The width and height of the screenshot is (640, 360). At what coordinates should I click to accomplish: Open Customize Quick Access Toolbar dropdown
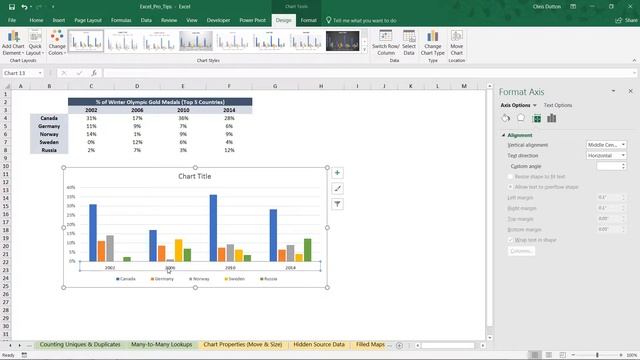(x=53, y=7)
